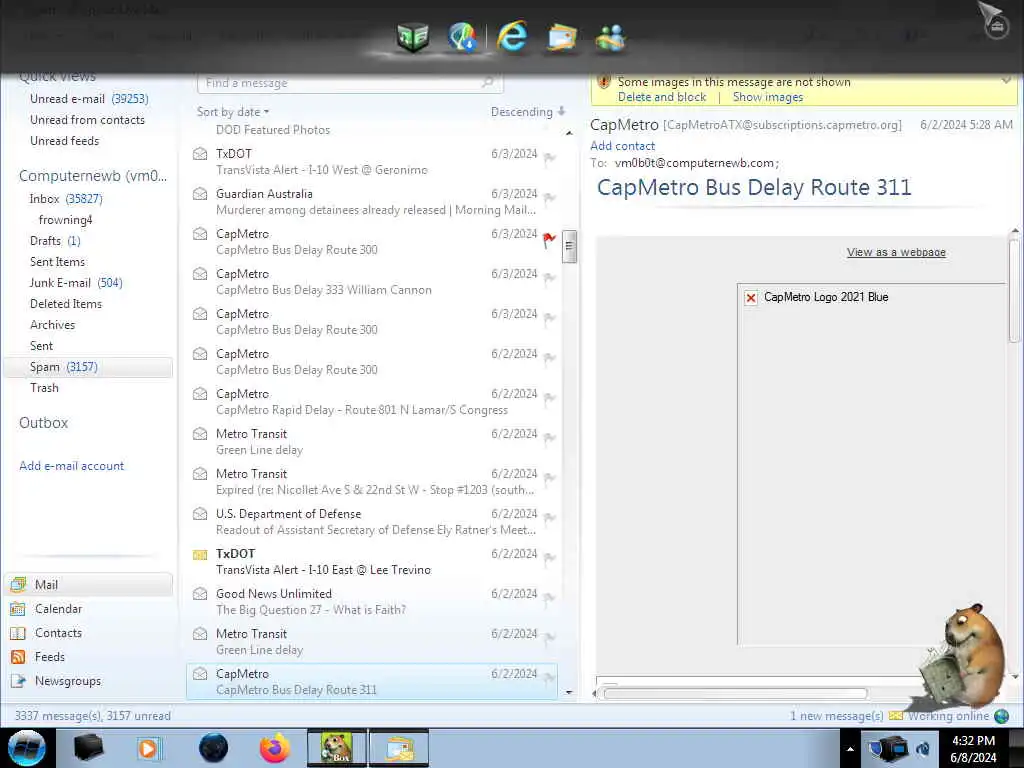This screenshot has width=1024, height=768.
Task: Flag the Guardian Australia message
Action: [549, 199]
